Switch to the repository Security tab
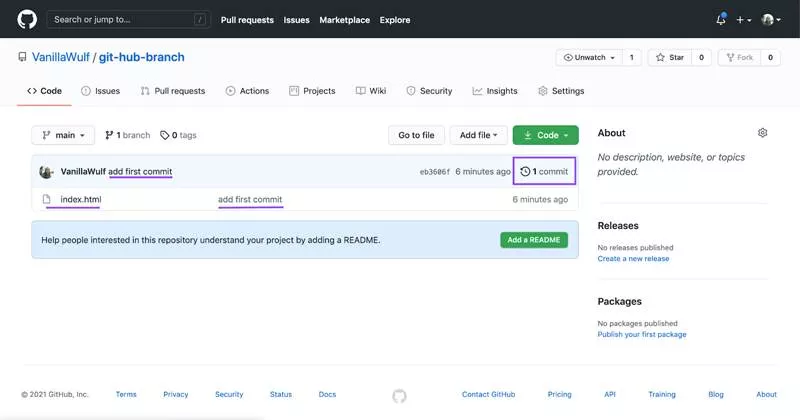Screen dimensions: 800x420 (429, 91)
